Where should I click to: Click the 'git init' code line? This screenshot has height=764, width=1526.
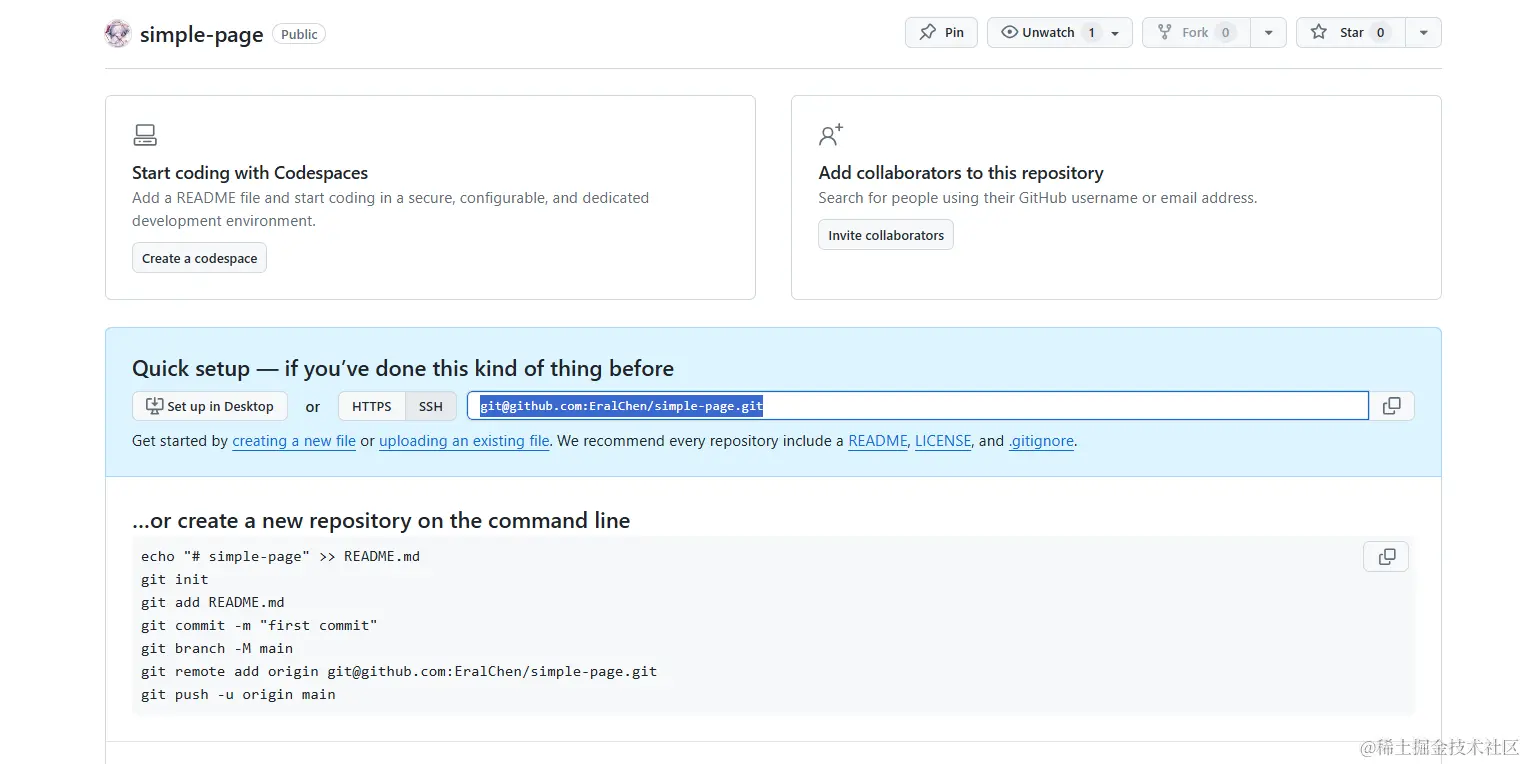coord(175,579)
